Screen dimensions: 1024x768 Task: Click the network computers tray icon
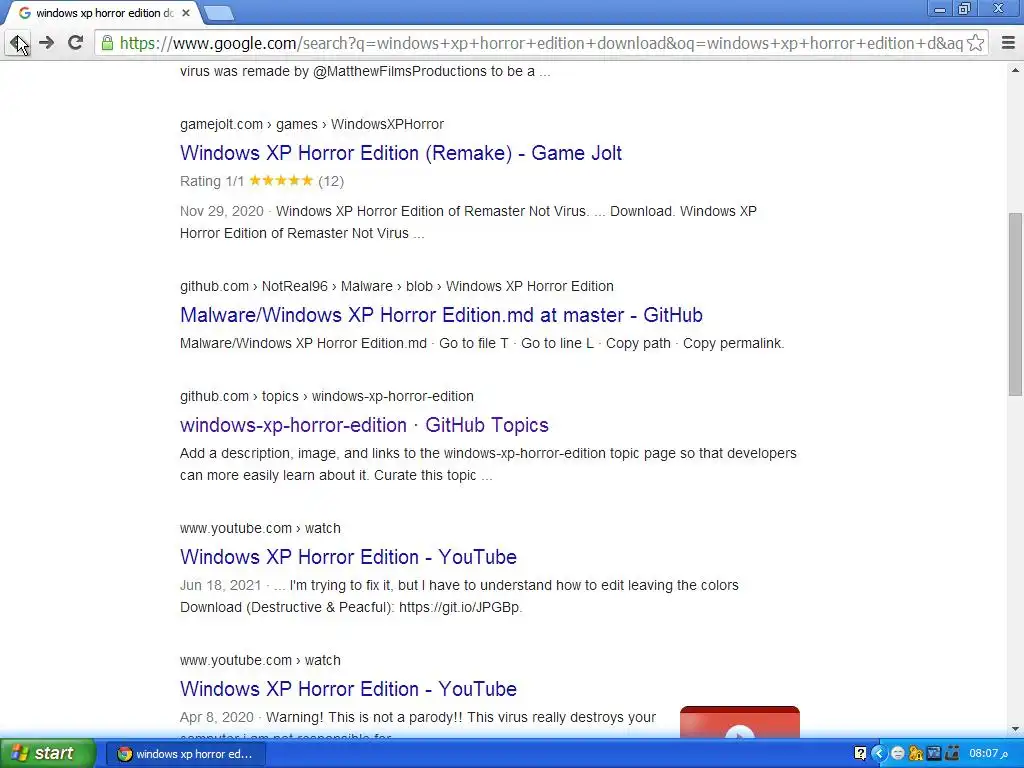pos(952,754)
